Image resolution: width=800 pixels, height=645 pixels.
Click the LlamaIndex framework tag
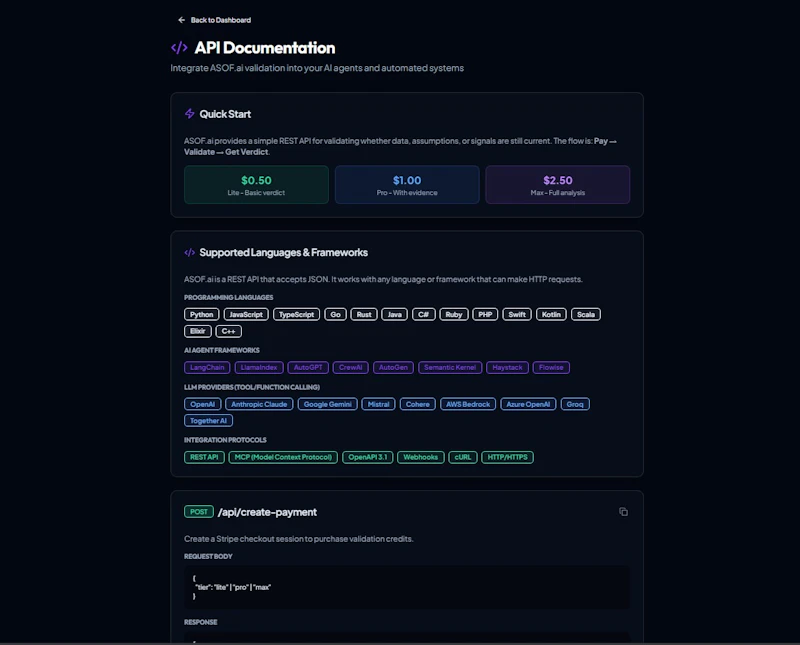(259, 367)
